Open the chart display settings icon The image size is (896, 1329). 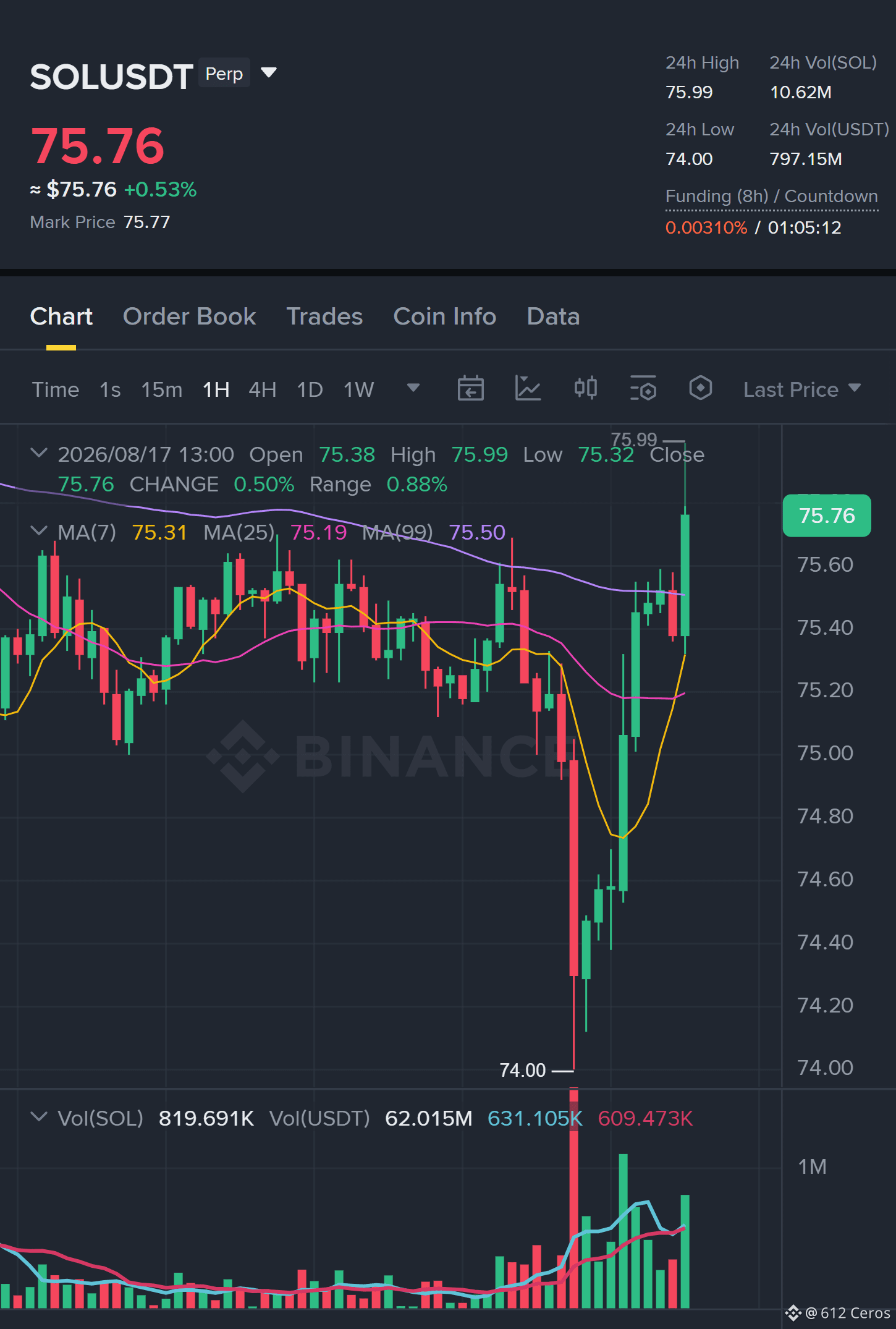pos(643,388)
